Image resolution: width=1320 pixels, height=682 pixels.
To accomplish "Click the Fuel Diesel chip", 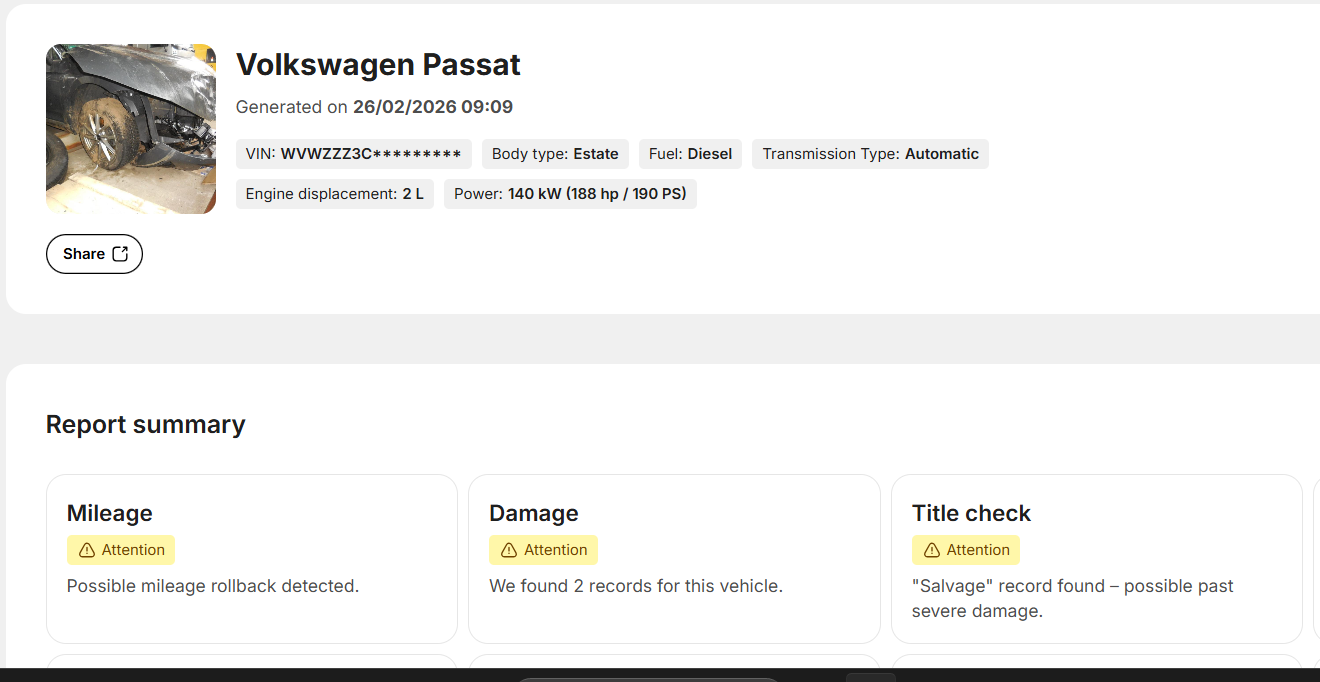I will pyautogui.click(x=690, y=154).
